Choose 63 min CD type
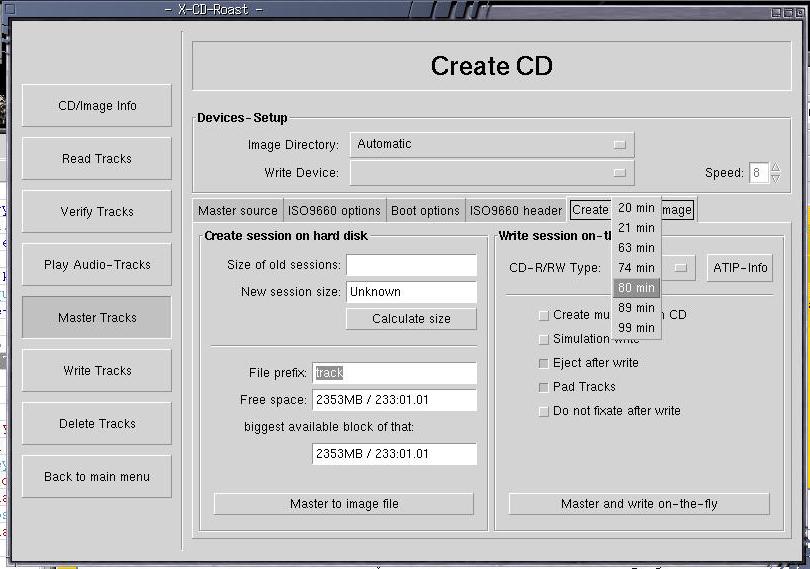The height and width of the screenshot is (569, 810). pos(636,248)
